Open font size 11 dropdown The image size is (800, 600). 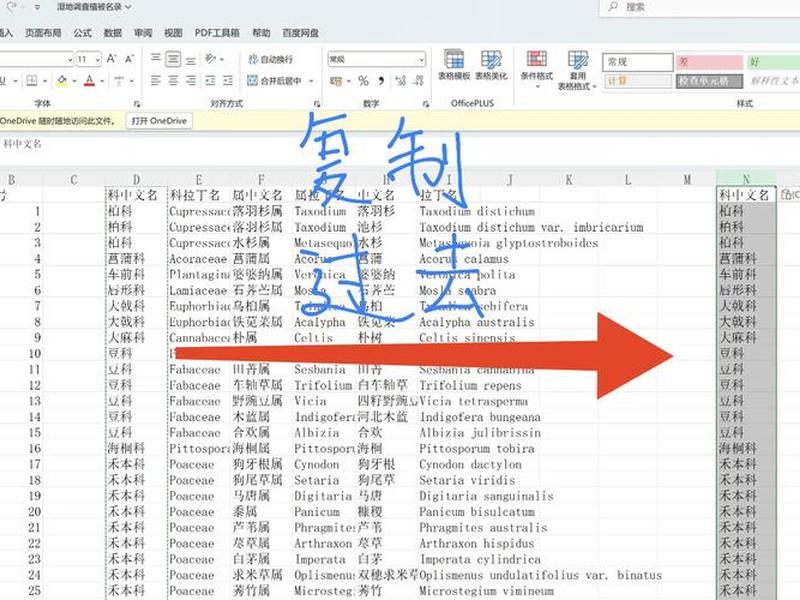[x=97, y=60]
